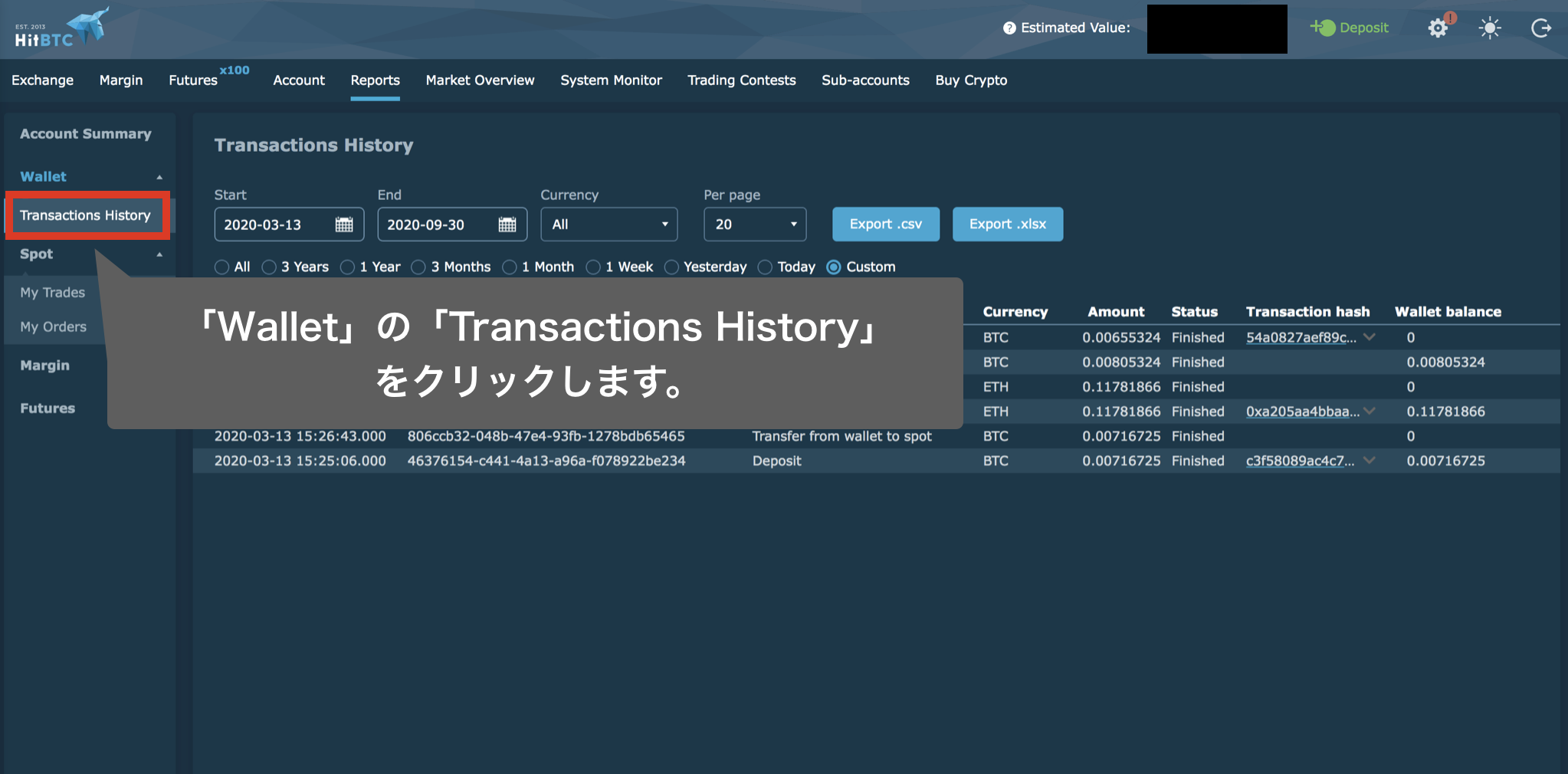The height and width of the screenshot is (774, 1568).
Task: Click transaction ID 46376154-c441-4a13-a96a-f078922be234
Action: point(546,461)
